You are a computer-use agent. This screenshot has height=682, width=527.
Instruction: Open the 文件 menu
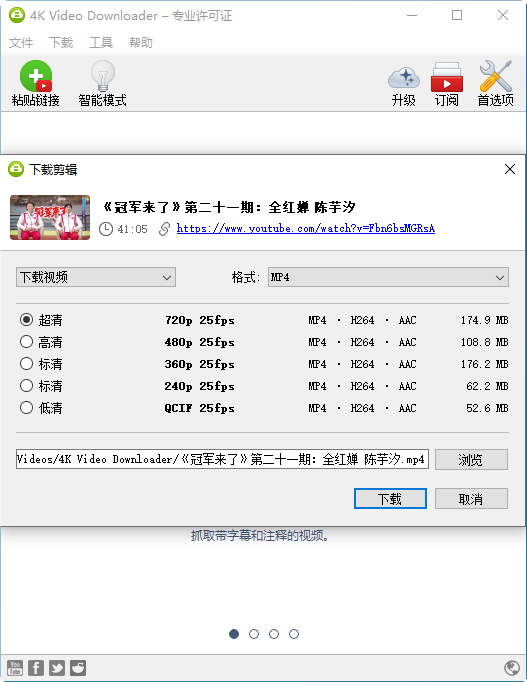pyautogui.click(x=21, y=43)
